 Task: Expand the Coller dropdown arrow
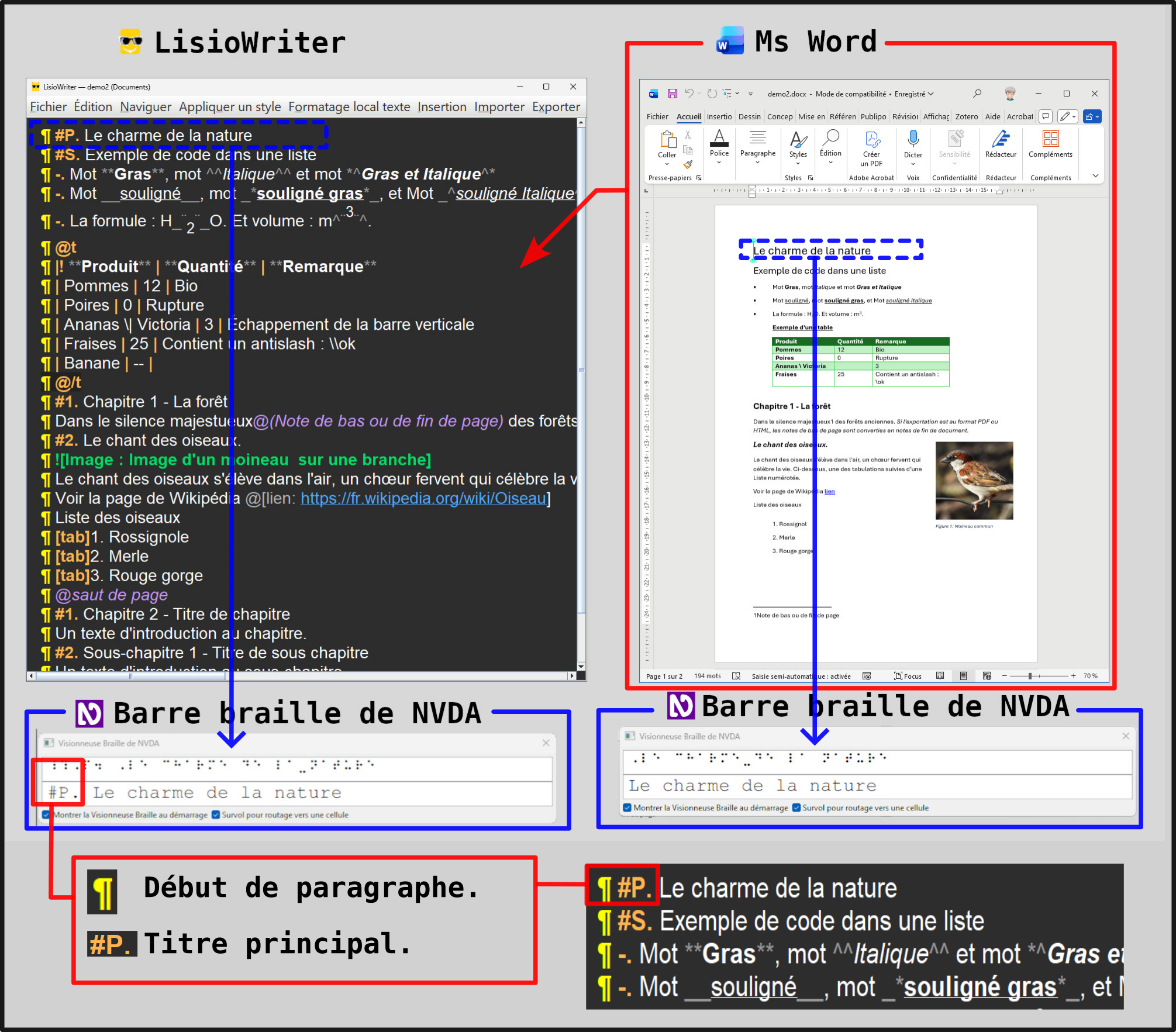coord(667,164)
